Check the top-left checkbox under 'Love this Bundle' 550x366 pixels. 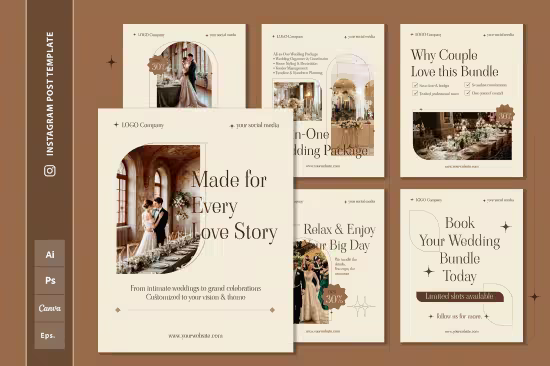tap(415, 85)
